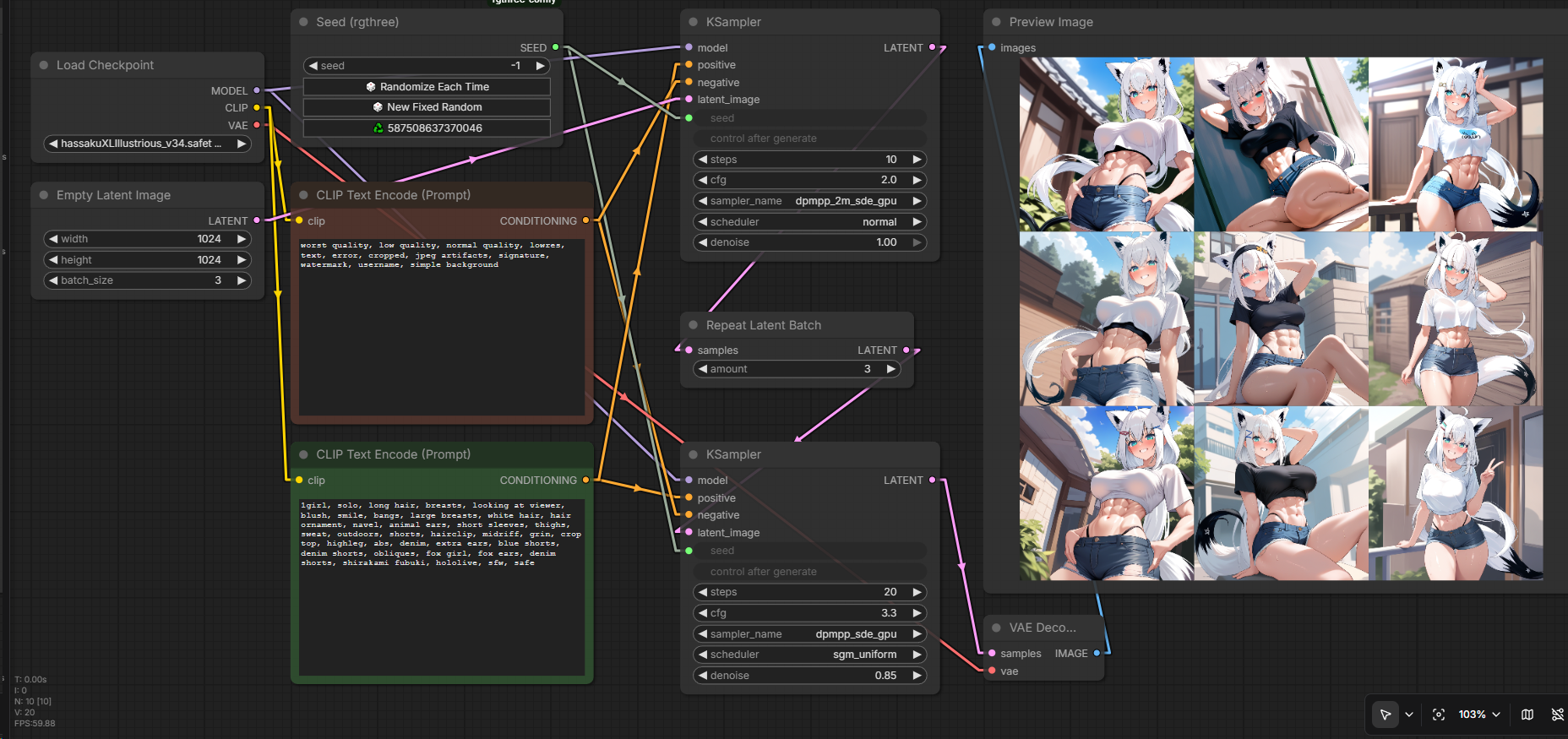Click the LATENT output port on Empty Latent Image
Screen dimensions: 1568x739
tap(257, 220)
